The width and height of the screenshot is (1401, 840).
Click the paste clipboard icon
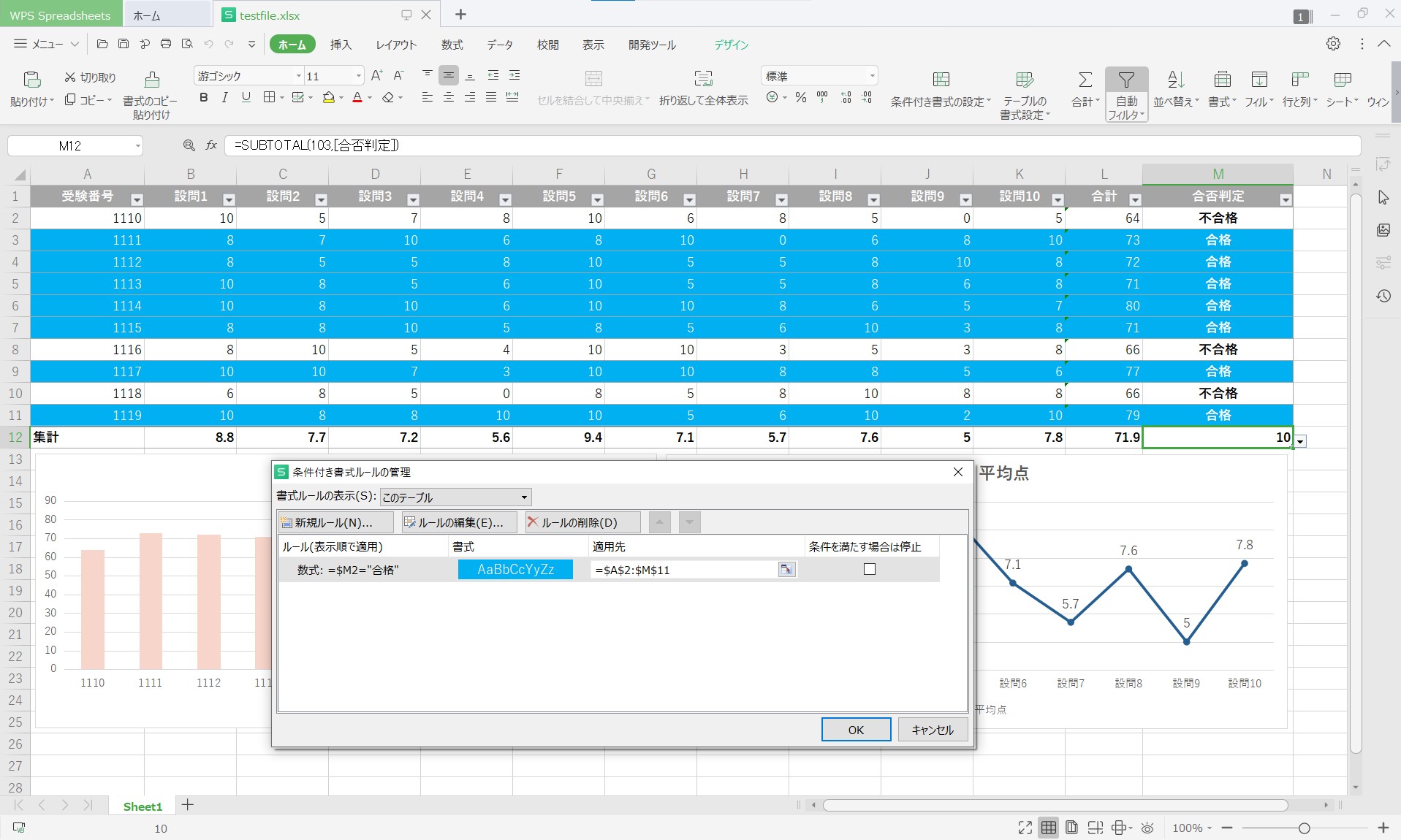[31, 80]
